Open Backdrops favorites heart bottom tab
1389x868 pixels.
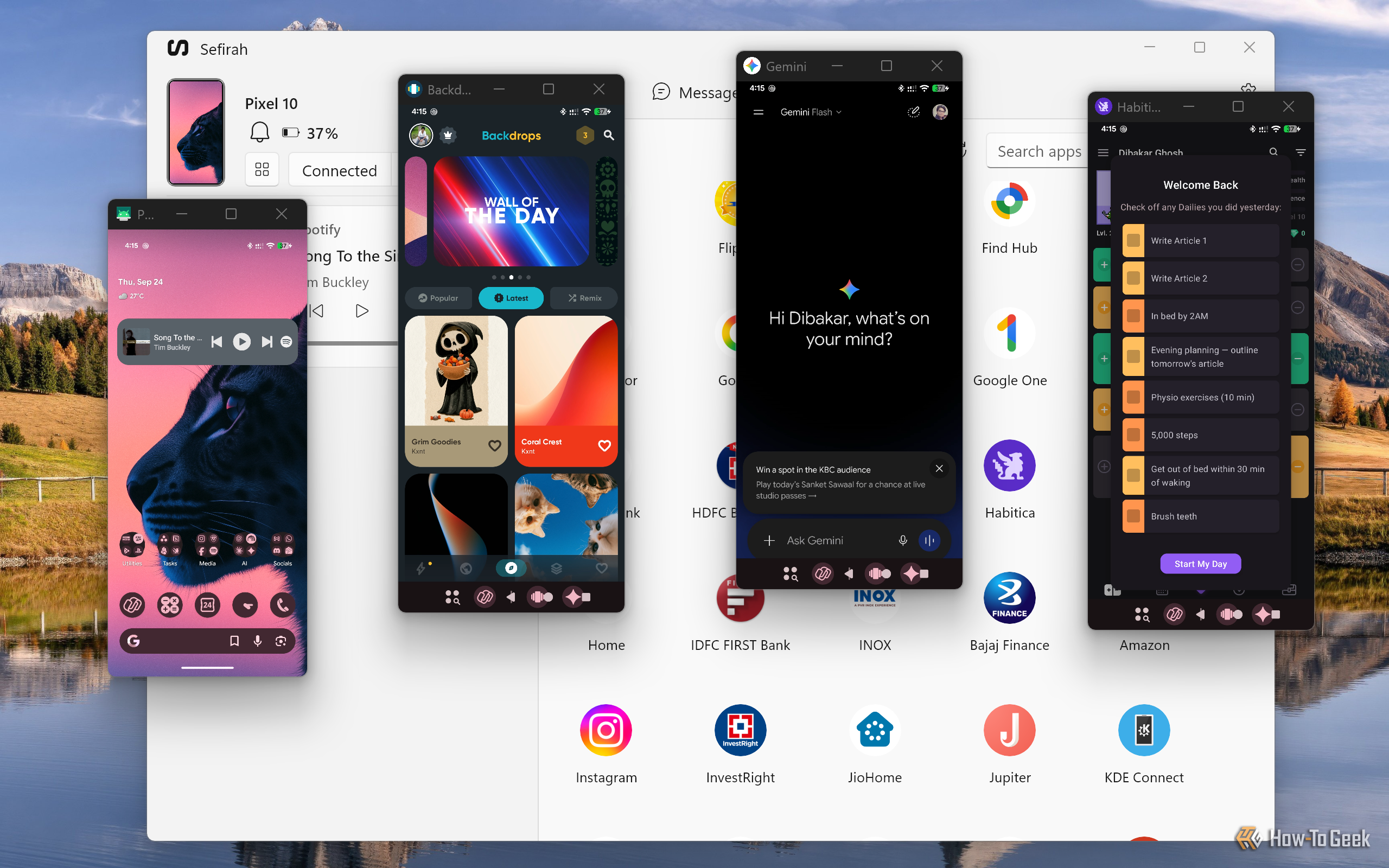pos(601,568)
